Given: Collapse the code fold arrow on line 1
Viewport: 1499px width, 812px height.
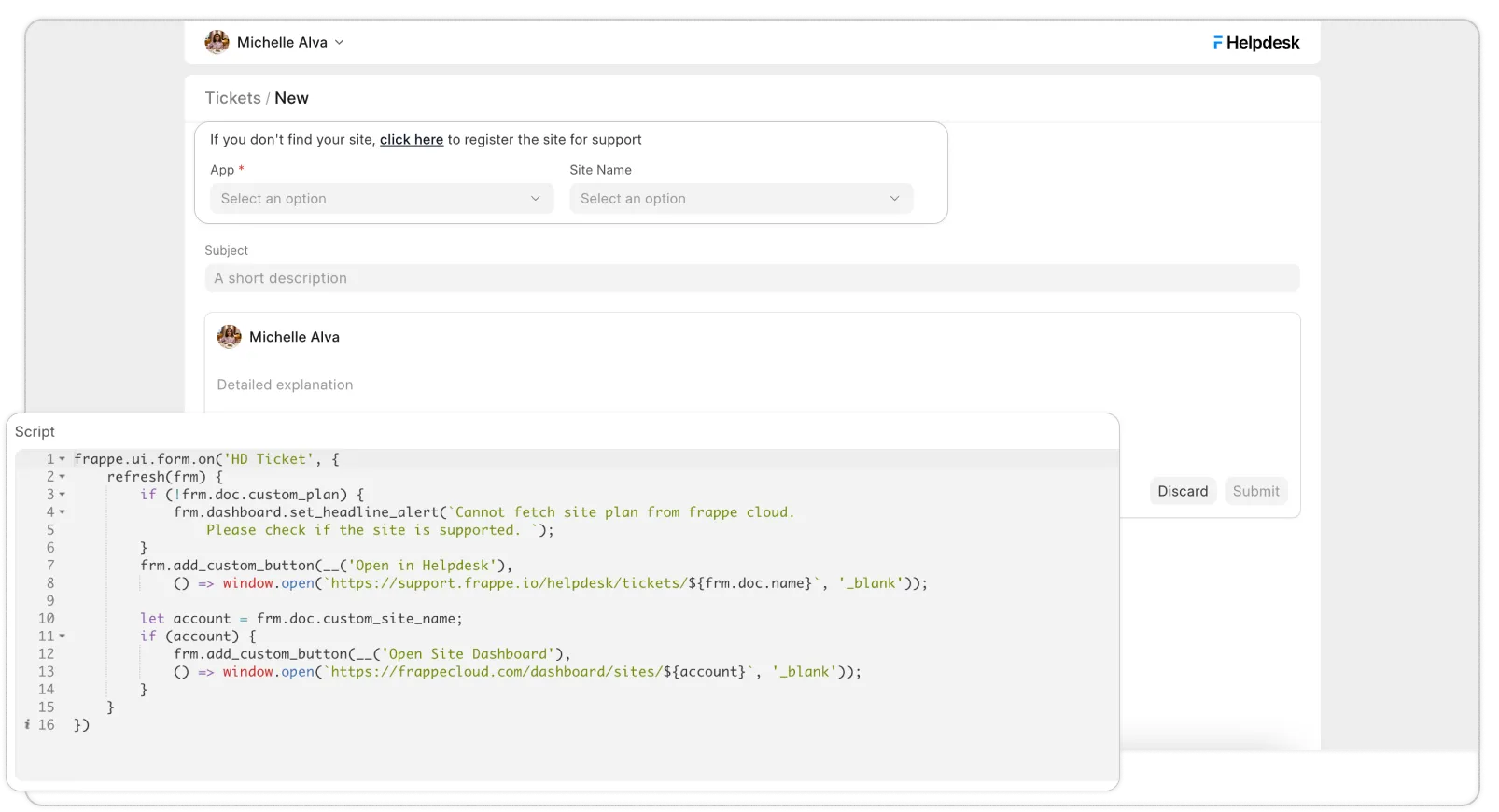Looking at the screenshot, I should pyautogui.click(x=63, y=459).
